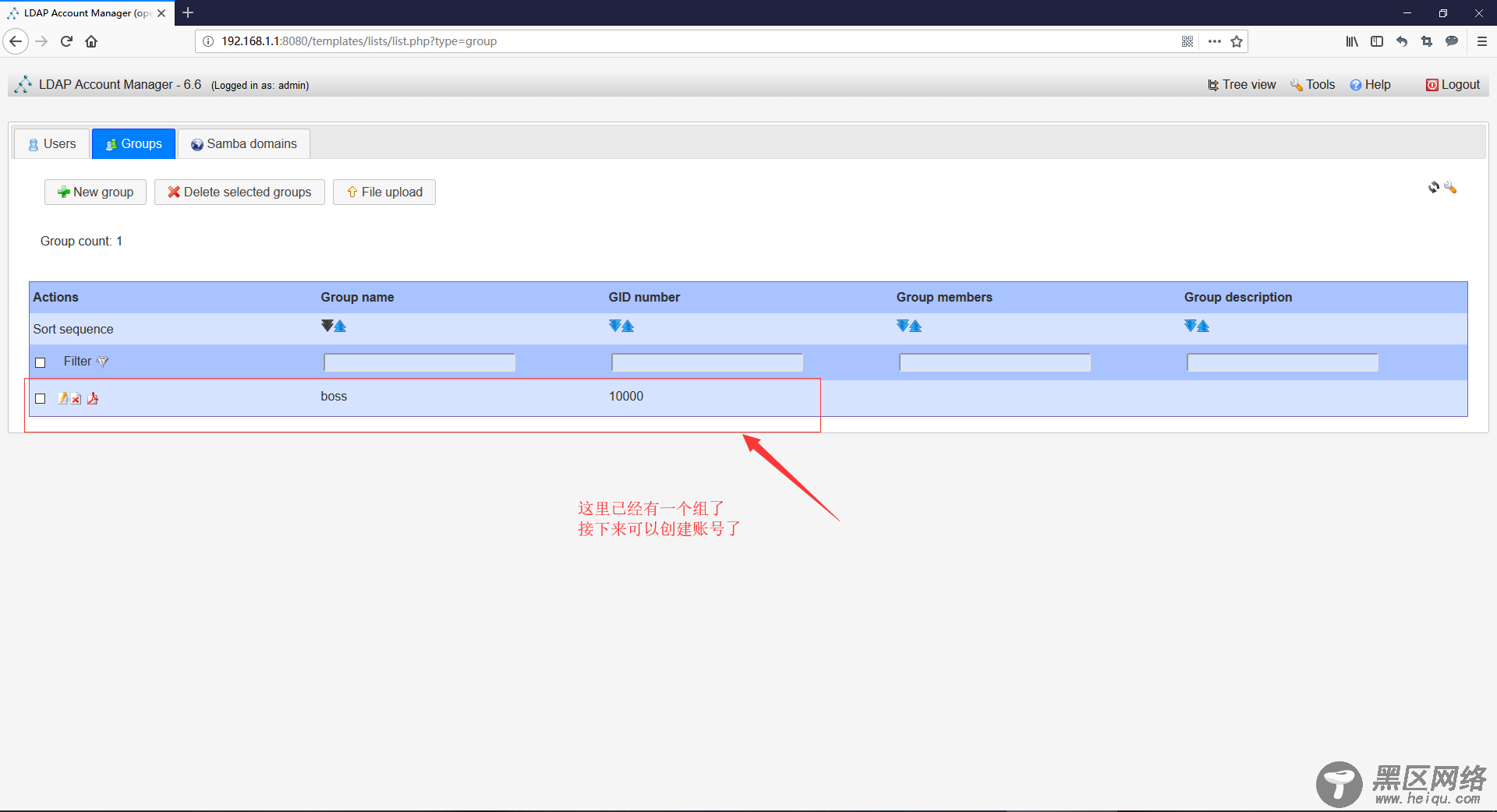Sort Group members column ascending

pos(915,326)
